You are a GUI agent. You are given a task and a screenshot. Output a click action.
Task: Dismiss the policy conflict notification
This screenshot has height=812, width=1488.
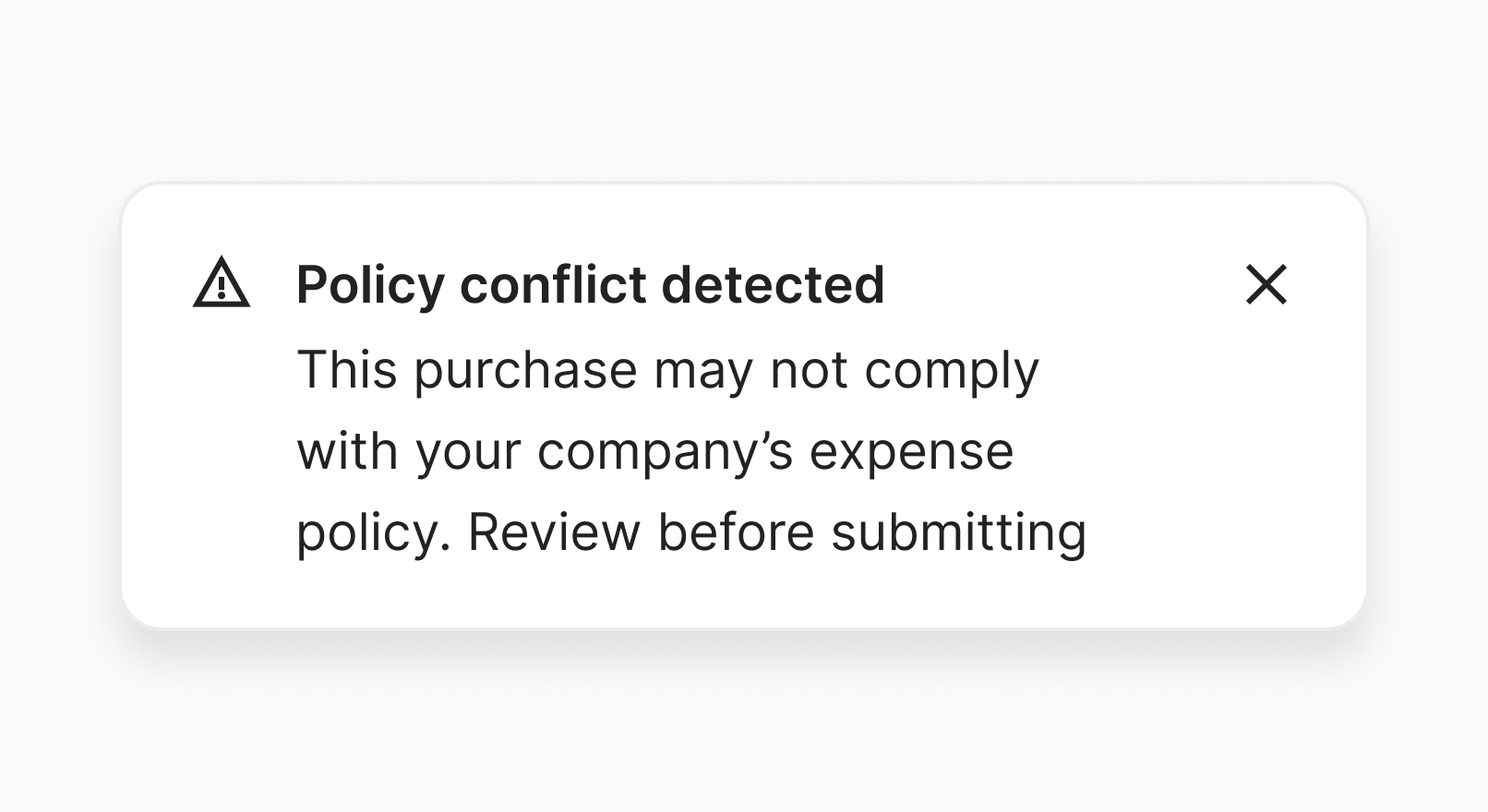tap(1266, 284)
